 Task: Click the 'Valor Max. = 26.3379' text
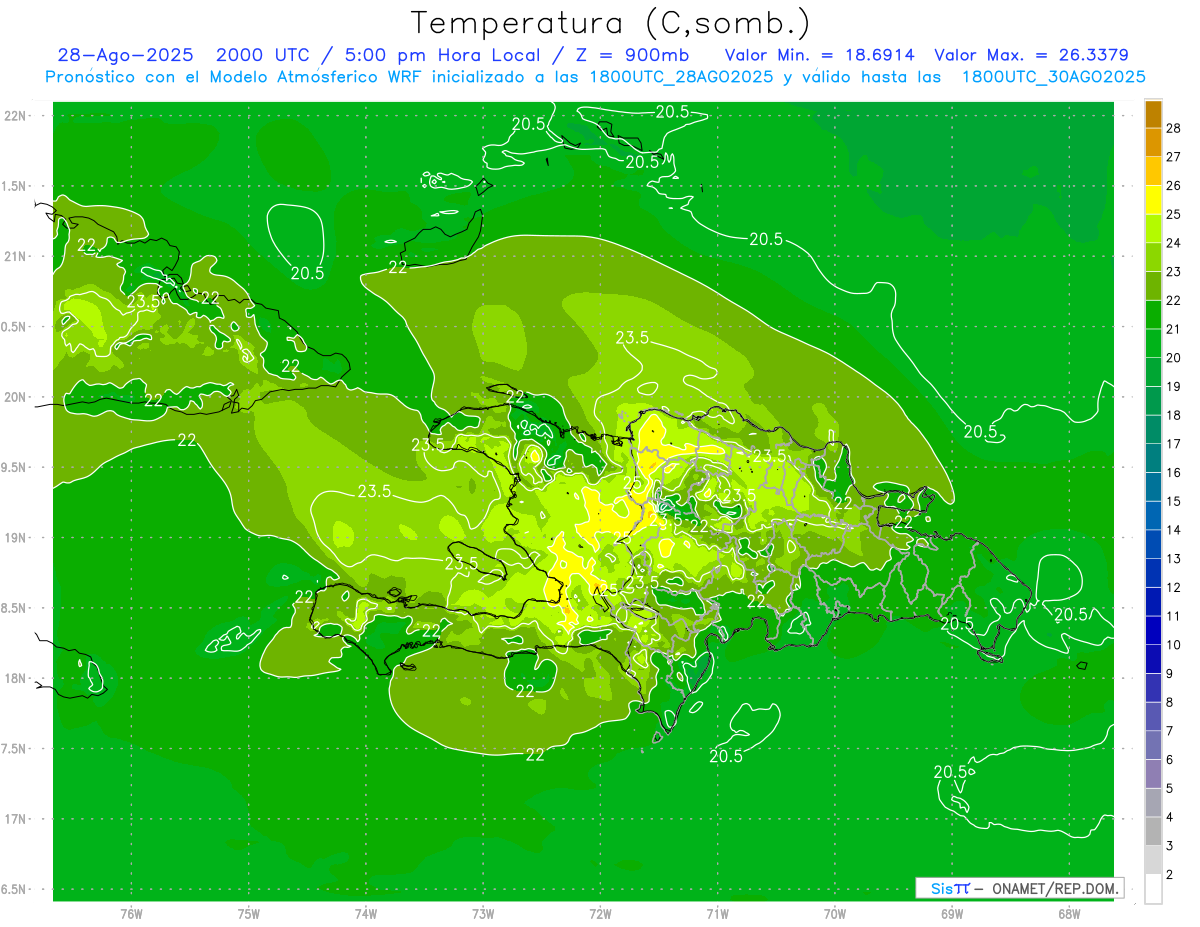pos(1031,56)
